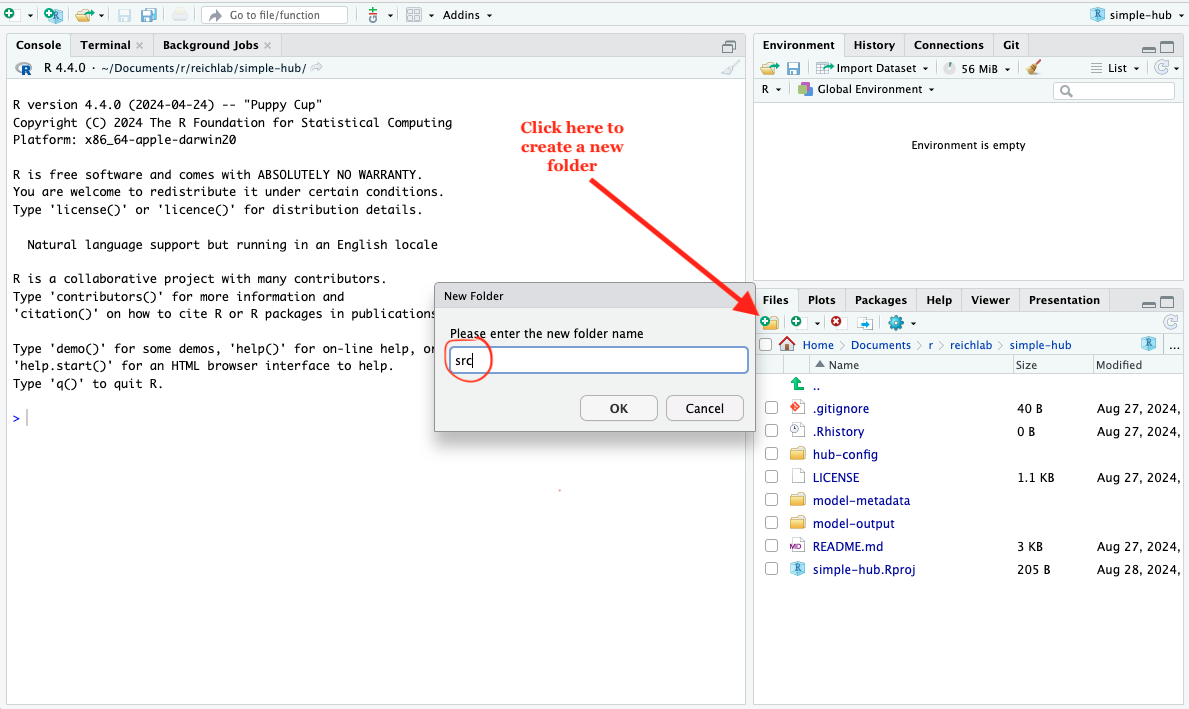This screenshot has height=709, width=1189.
Task: Click New Blank File icon in Files pane
Action: 796,322
